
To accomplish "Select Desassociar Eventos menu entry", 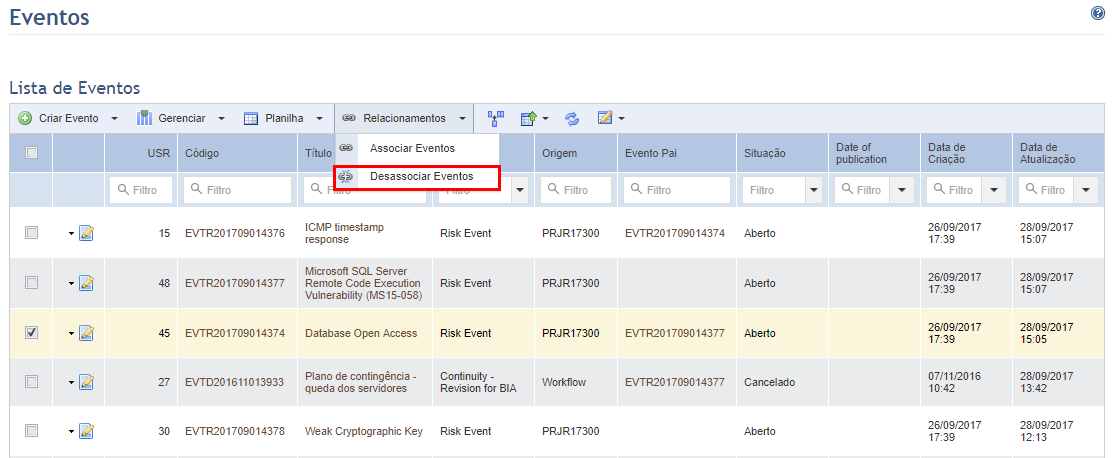I will tap(417, 176).
